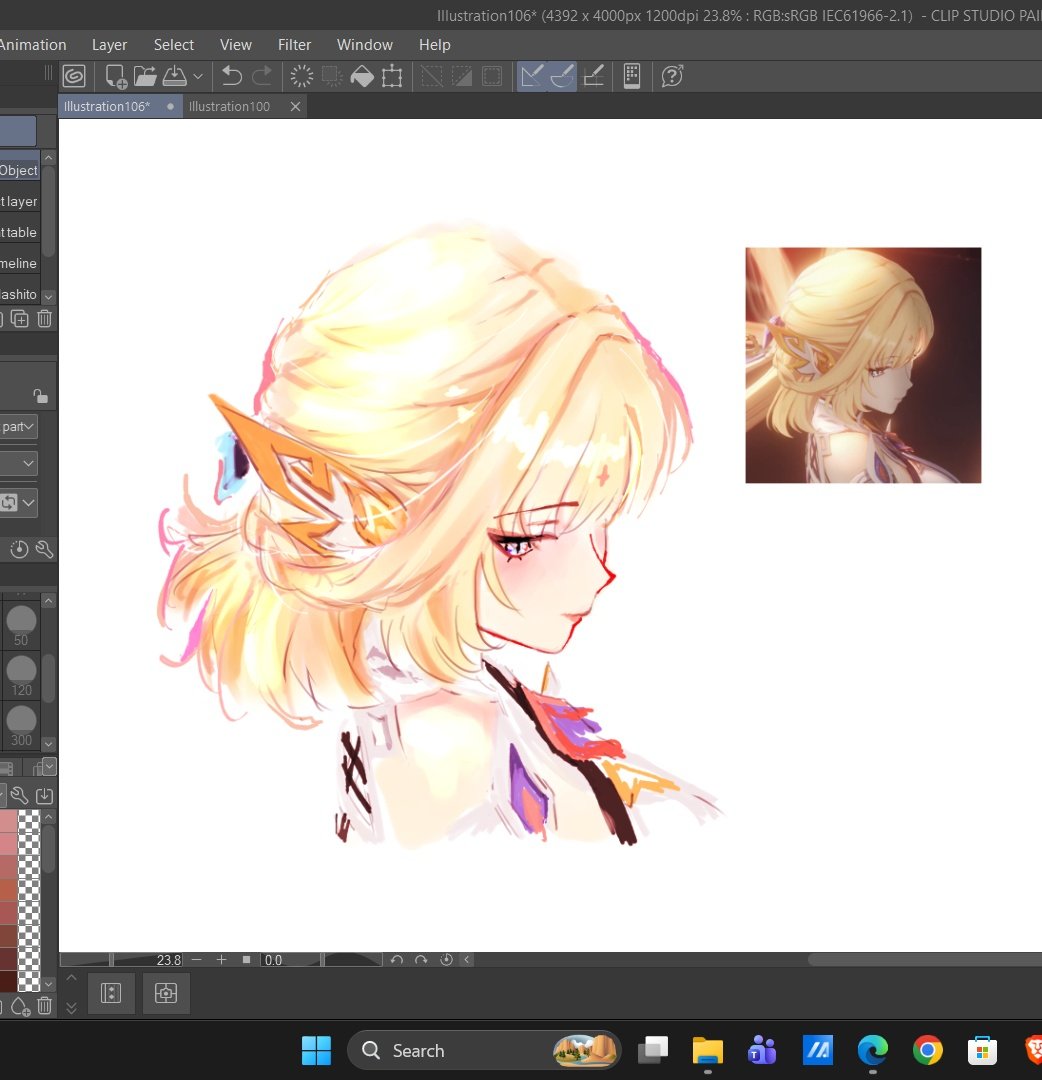Toggle Snap to Ruler
Screen dimensions: 1042x1080
(532, 76)
